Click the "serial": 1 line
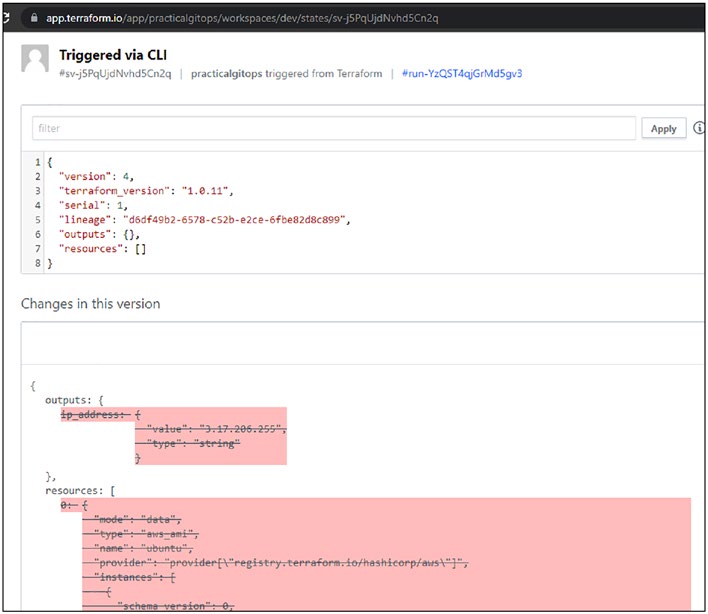Viewport: 708px width, 614px height. (93, 205)
